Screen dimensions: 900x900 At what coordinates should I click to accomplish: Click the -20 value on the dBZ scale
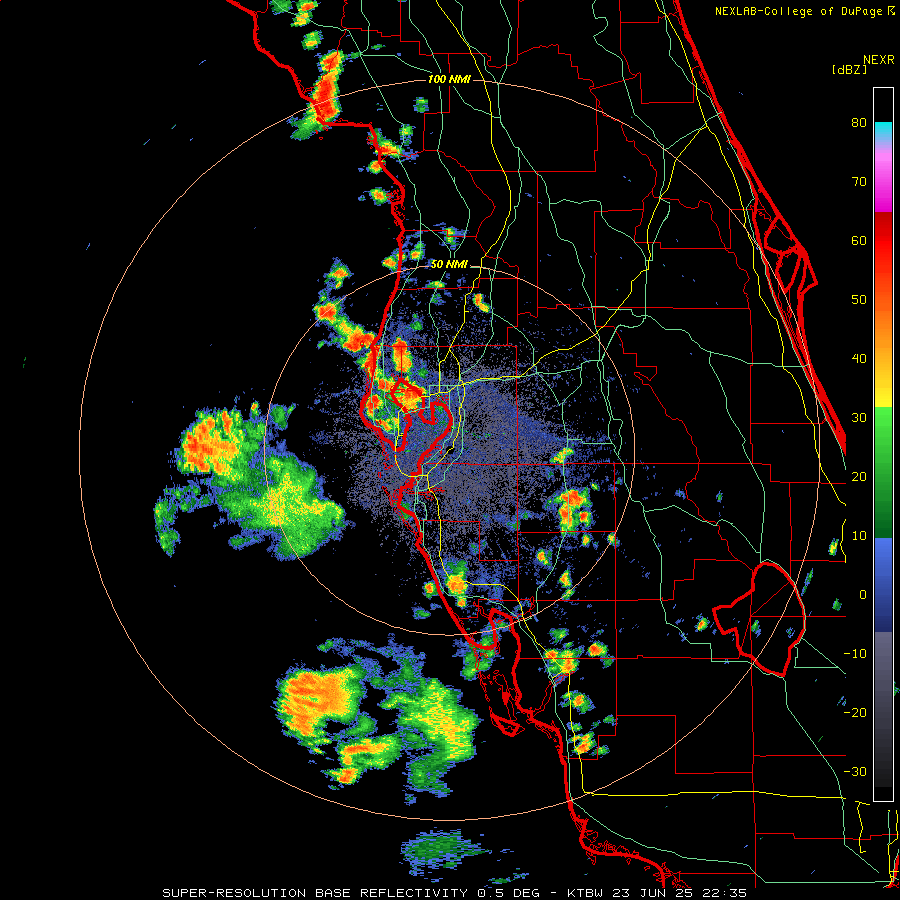click(855, 713)
